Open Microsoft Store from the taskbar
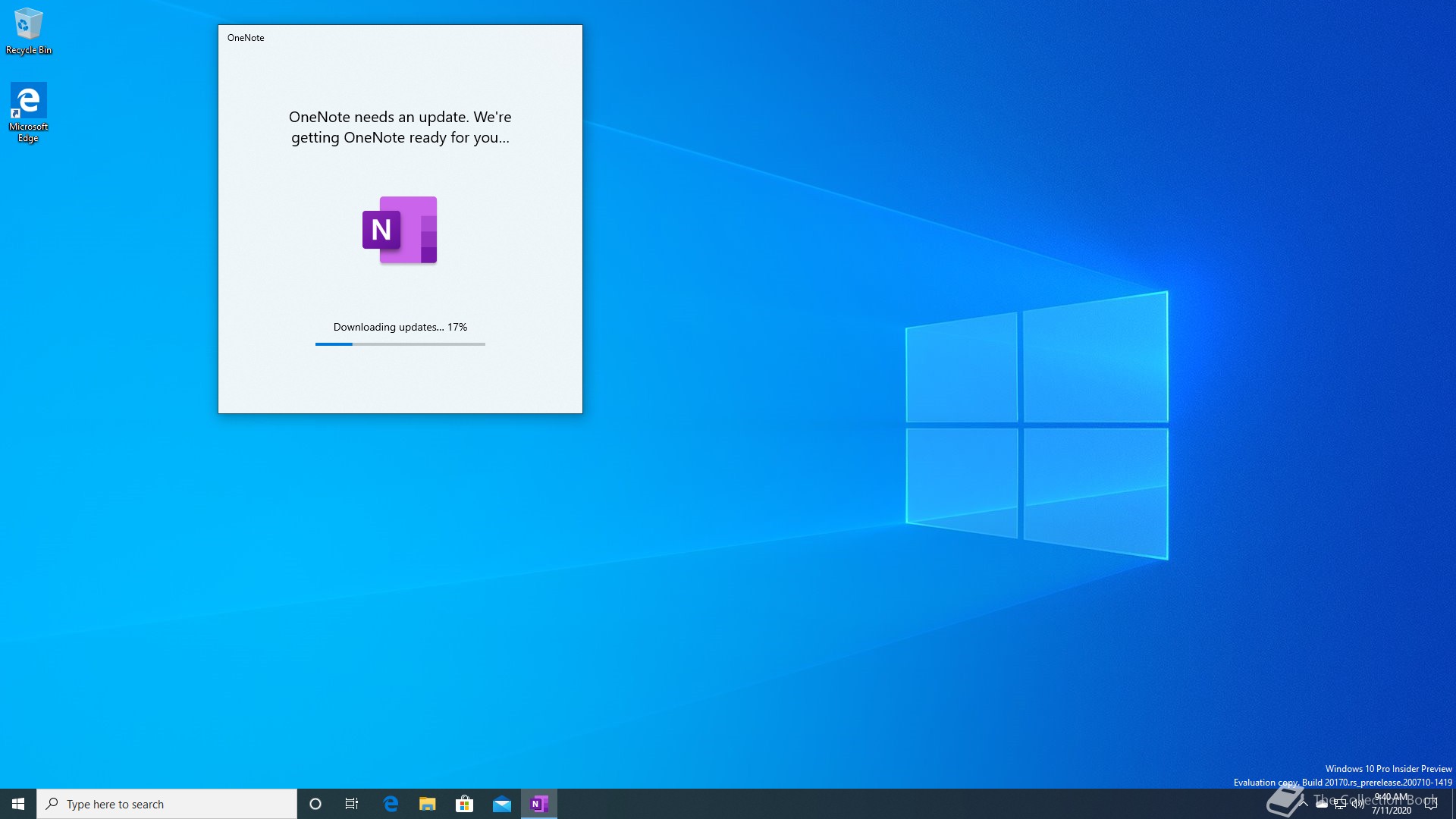Image resolution: width=1456 pixels, height=819 pixels. point(464,804)
